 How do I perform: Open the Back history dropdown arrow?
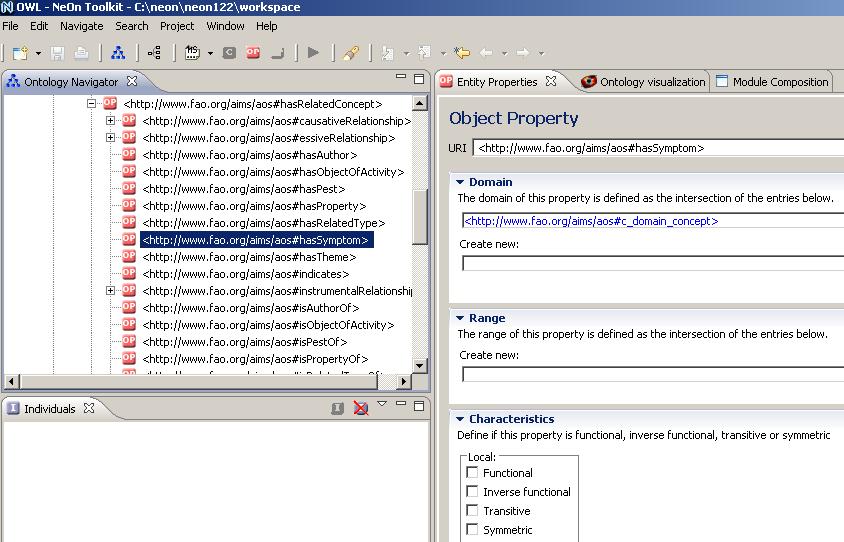504,53
